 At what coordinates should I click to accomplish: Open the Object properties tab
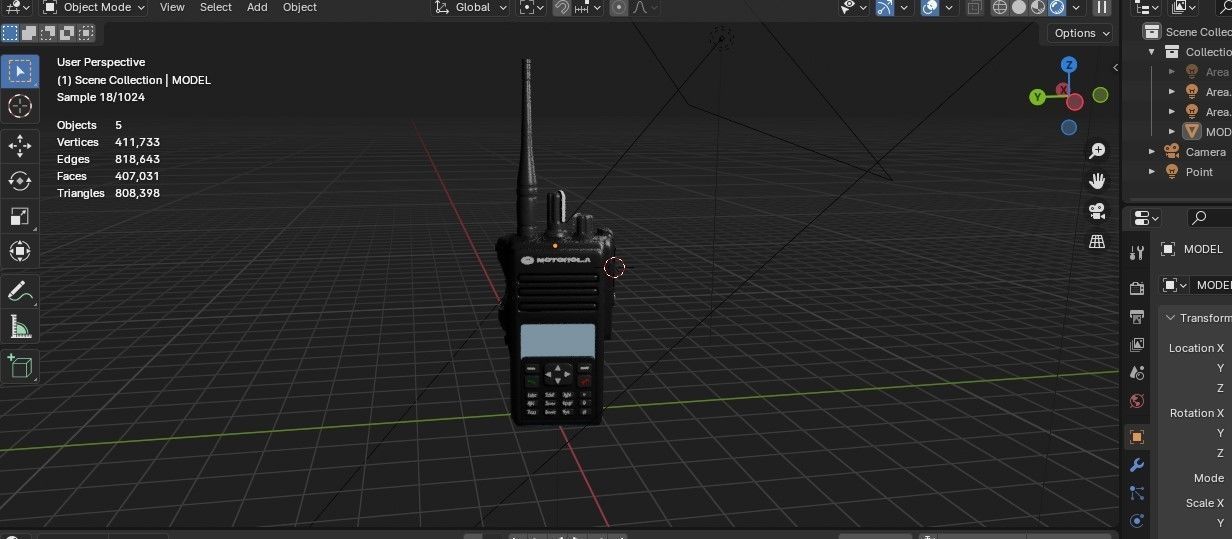1136,437
